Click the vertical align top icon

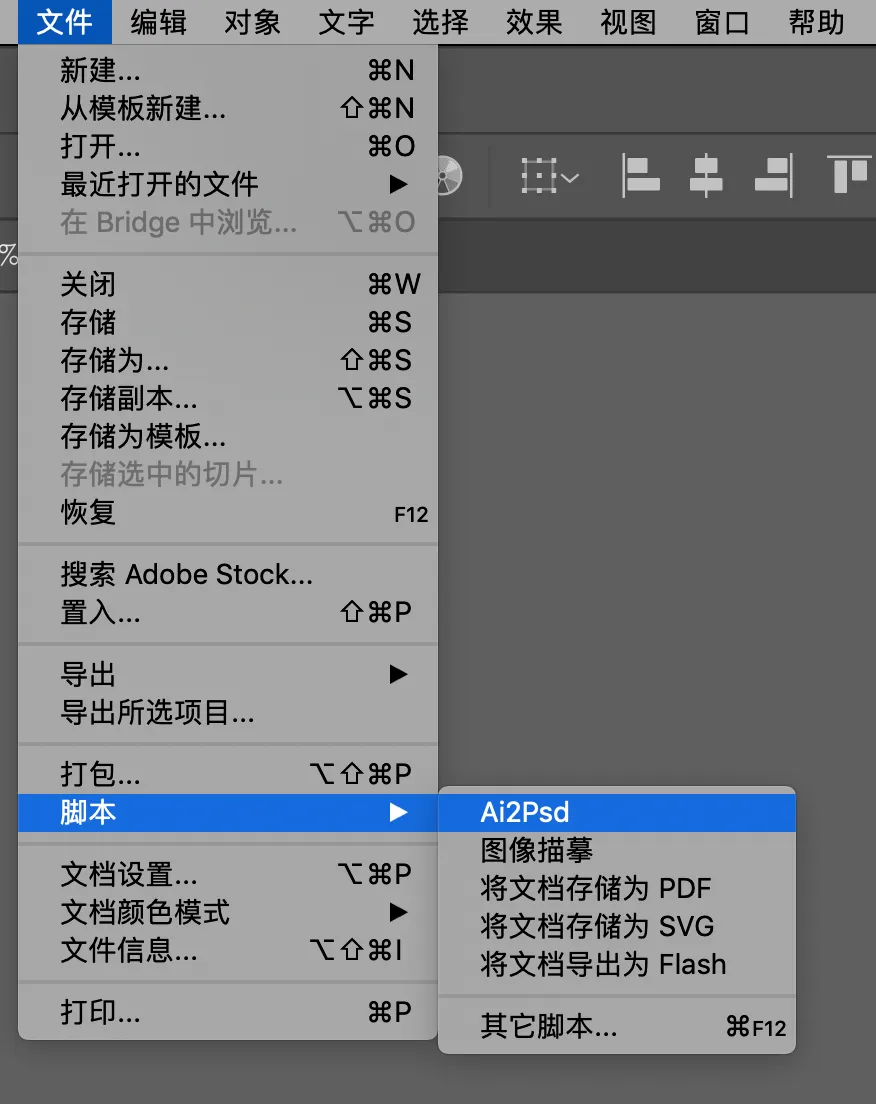(x=850, y=173)
